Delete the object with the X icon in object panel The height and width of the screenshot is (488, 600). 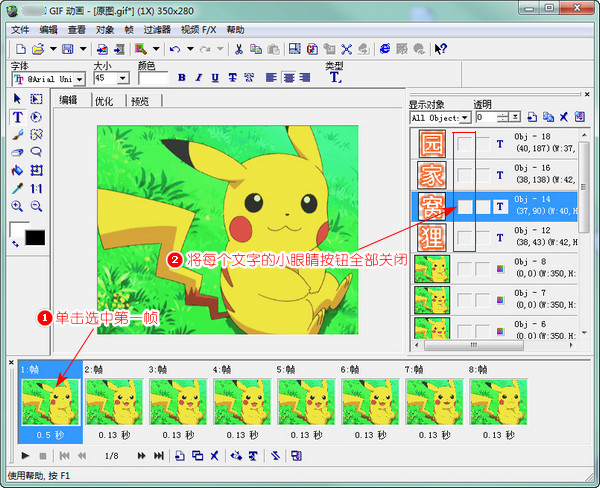tap(563, 117)
